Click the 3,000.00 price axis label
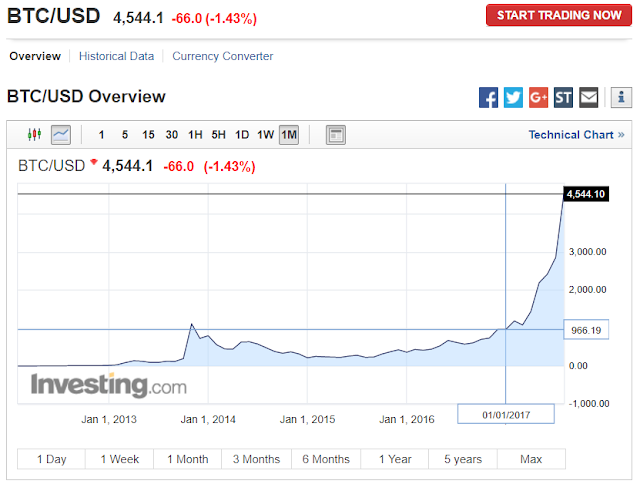This screenshot has width=640, height=484. pyautogui.click(x=588, y=252)
